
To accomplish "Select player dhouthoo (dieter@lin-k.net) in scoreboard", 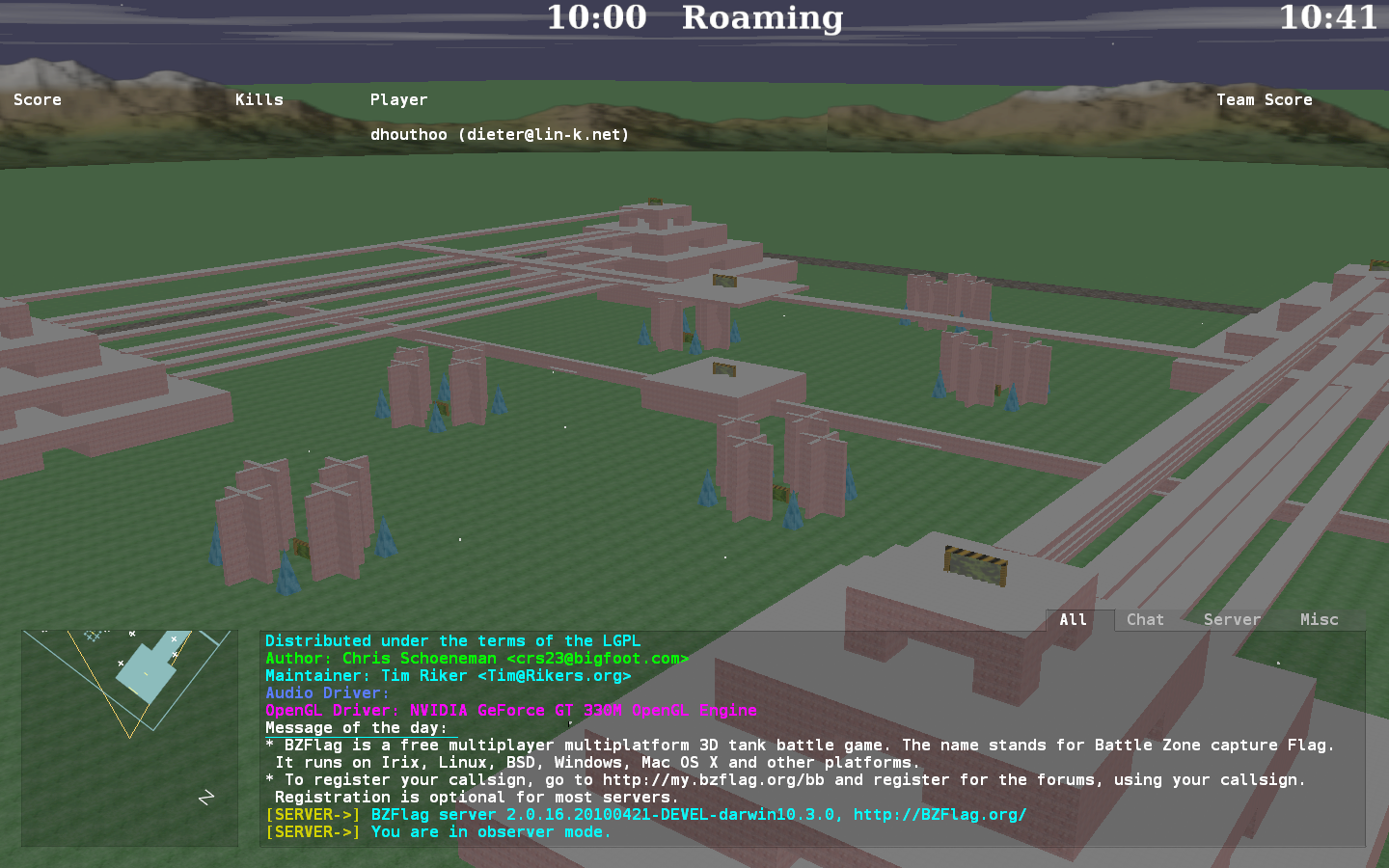I will (500, 135).
